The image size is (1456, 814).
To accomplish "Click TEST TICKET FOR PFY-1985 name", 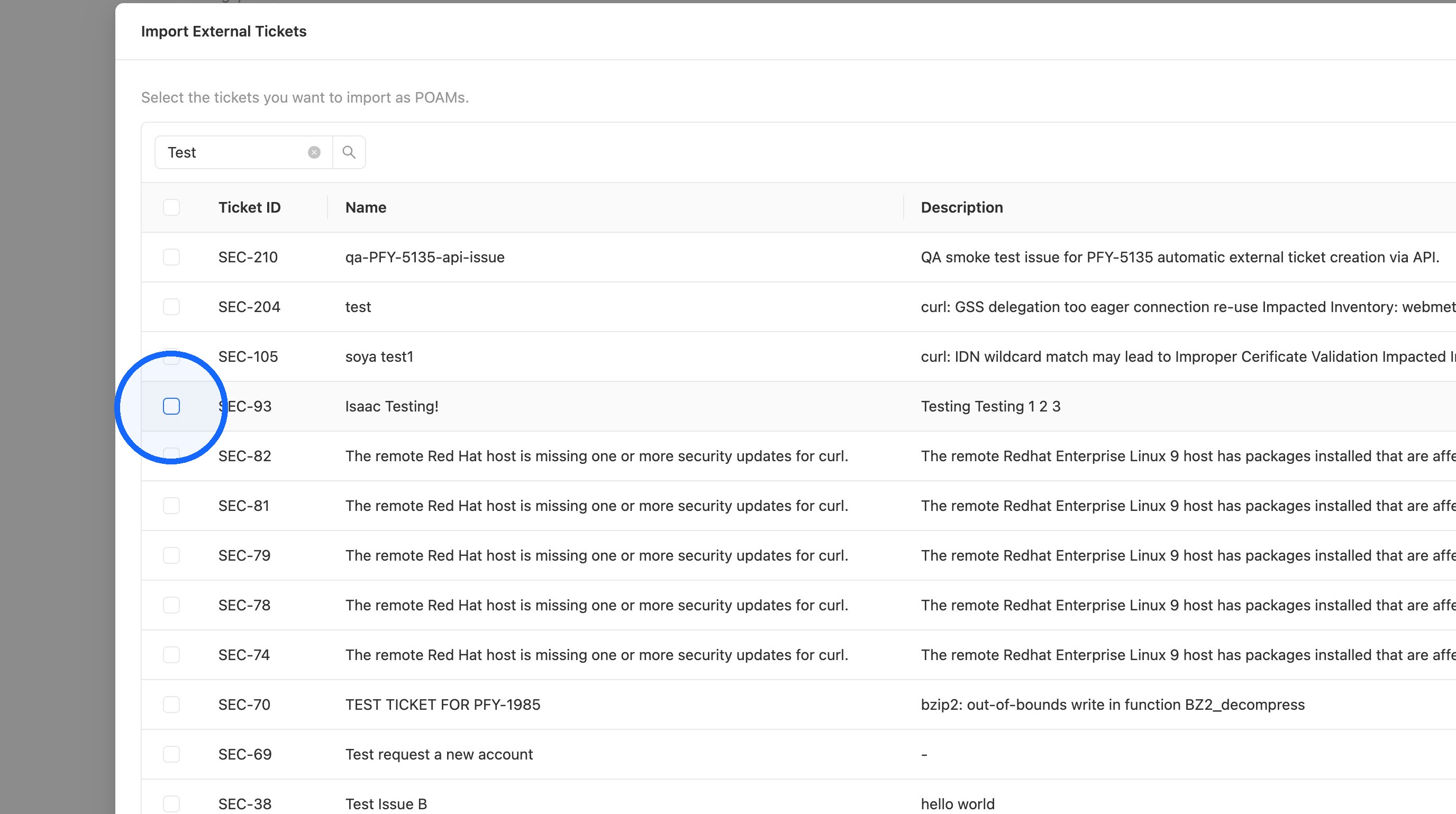I will (x=442, y=705).
